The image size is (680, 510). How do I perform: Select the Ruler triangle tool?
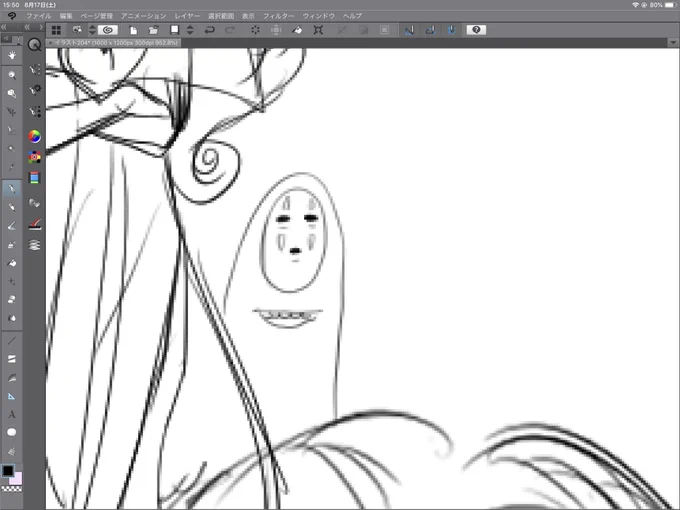pos(12,396)
